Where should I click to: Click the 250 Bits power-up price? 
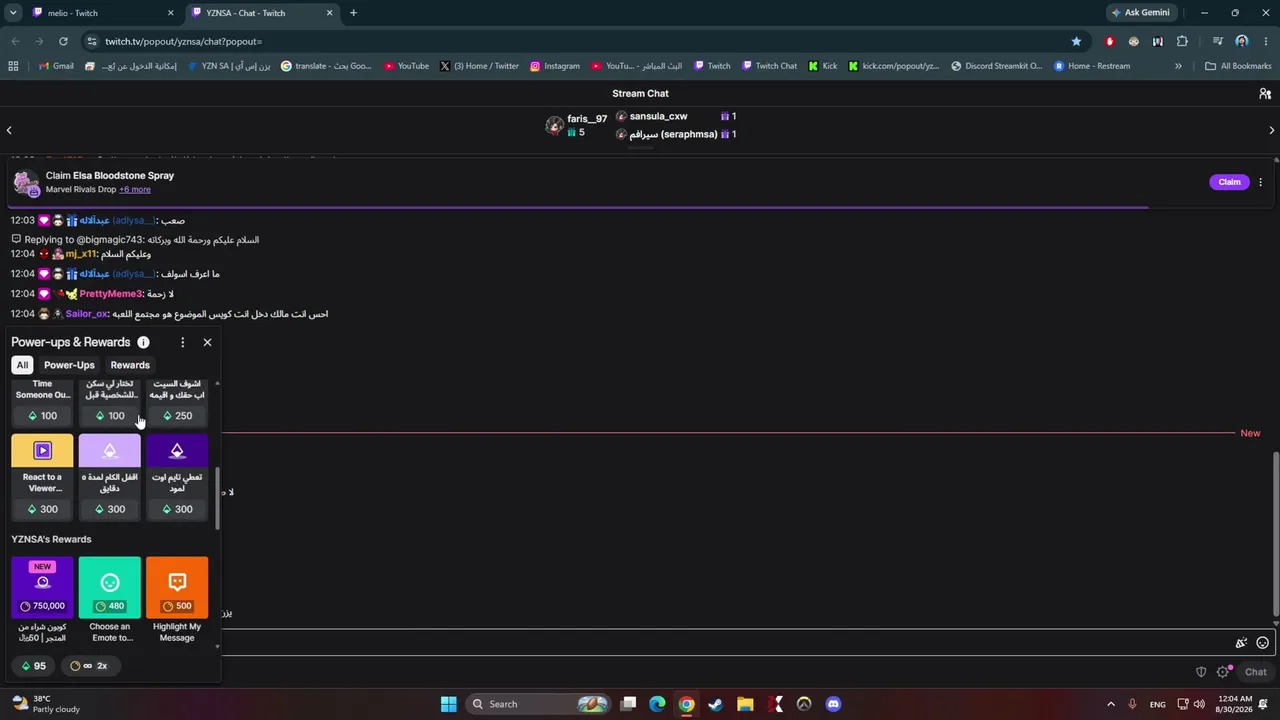(x=177, y=416)
